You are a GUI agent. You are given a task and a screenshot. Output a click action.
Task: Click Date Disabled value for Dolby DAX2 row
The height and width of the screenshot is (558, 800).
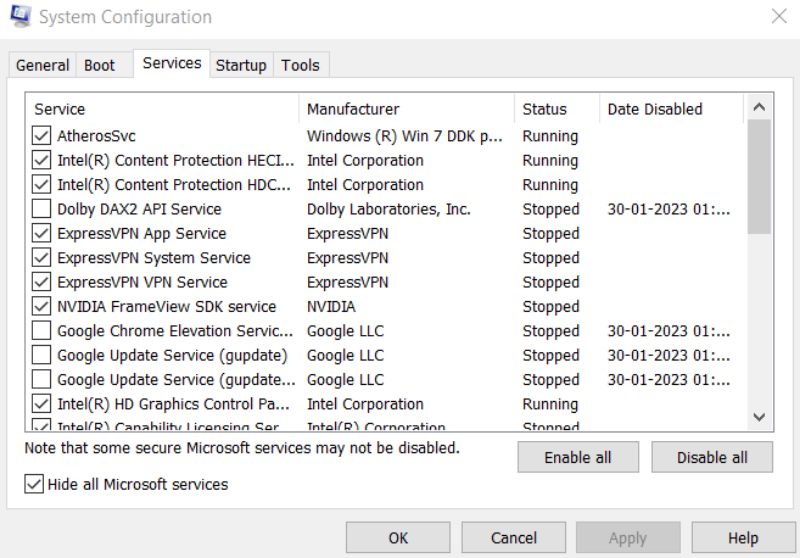(x=669, y=209)
